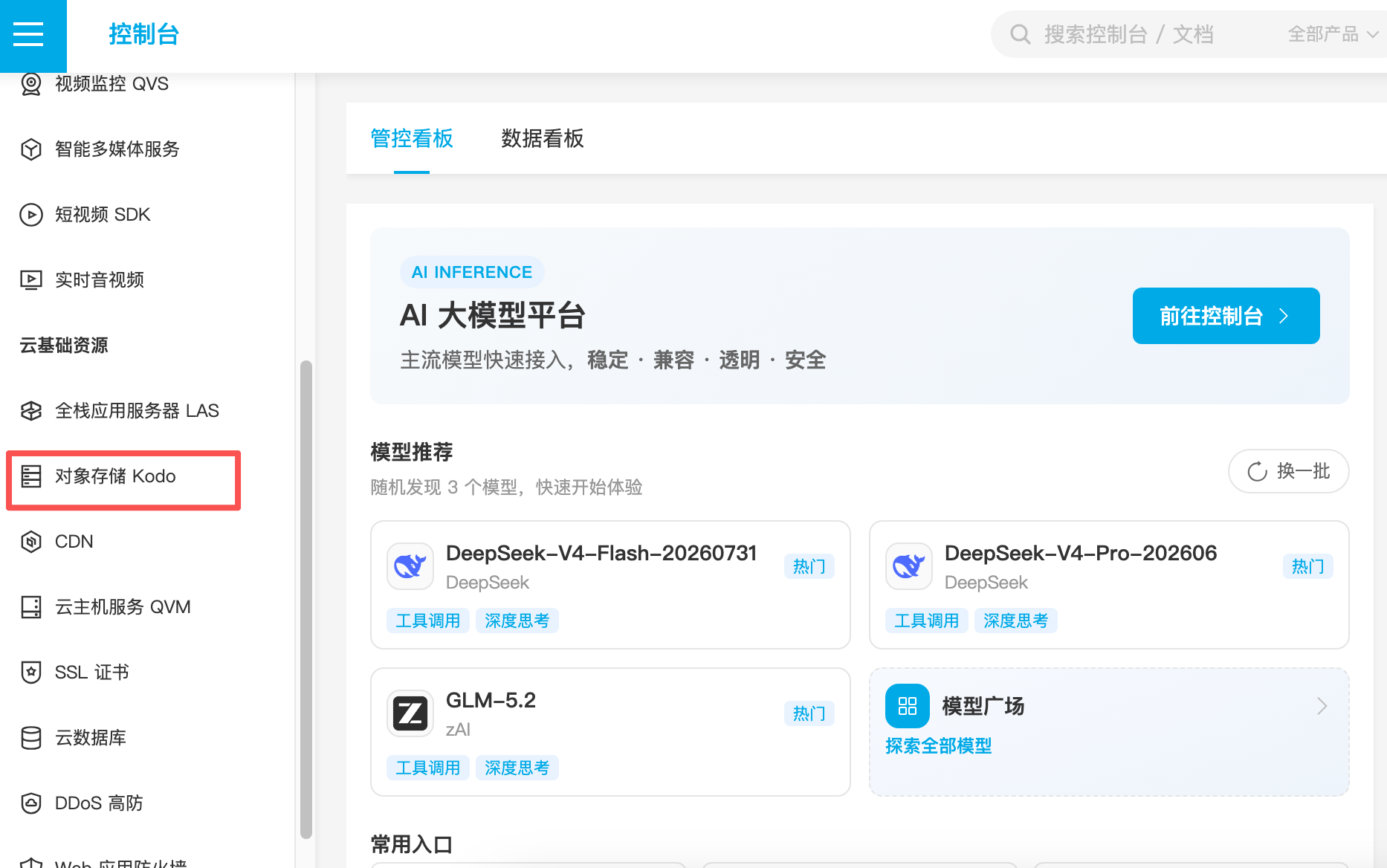The image size is (1387, 868).
Task: Click the DDoS 高防 shield icon
Action: pyautogui.click(x=31, y=803)
